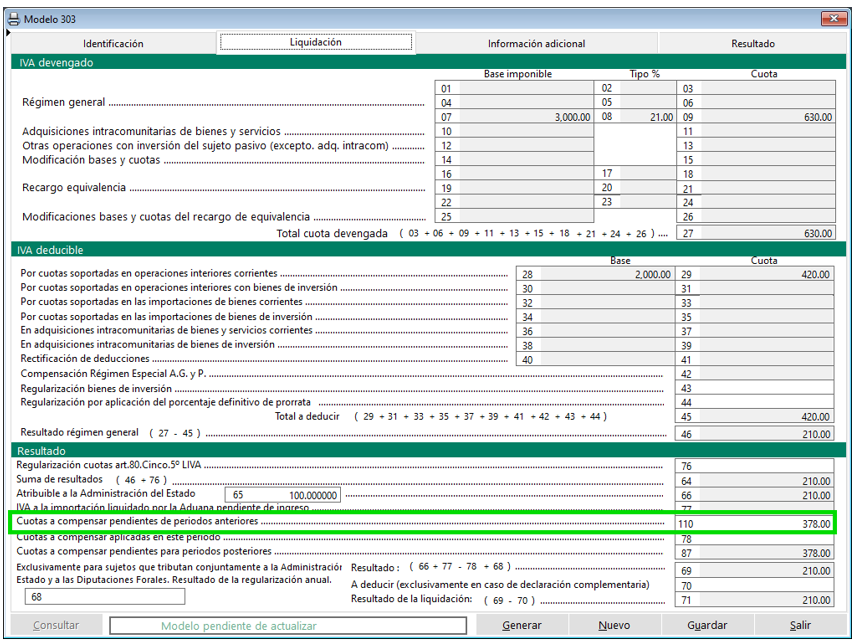Click cuota field 06
The width and height of the screenshot is (856, 644).
756,103
